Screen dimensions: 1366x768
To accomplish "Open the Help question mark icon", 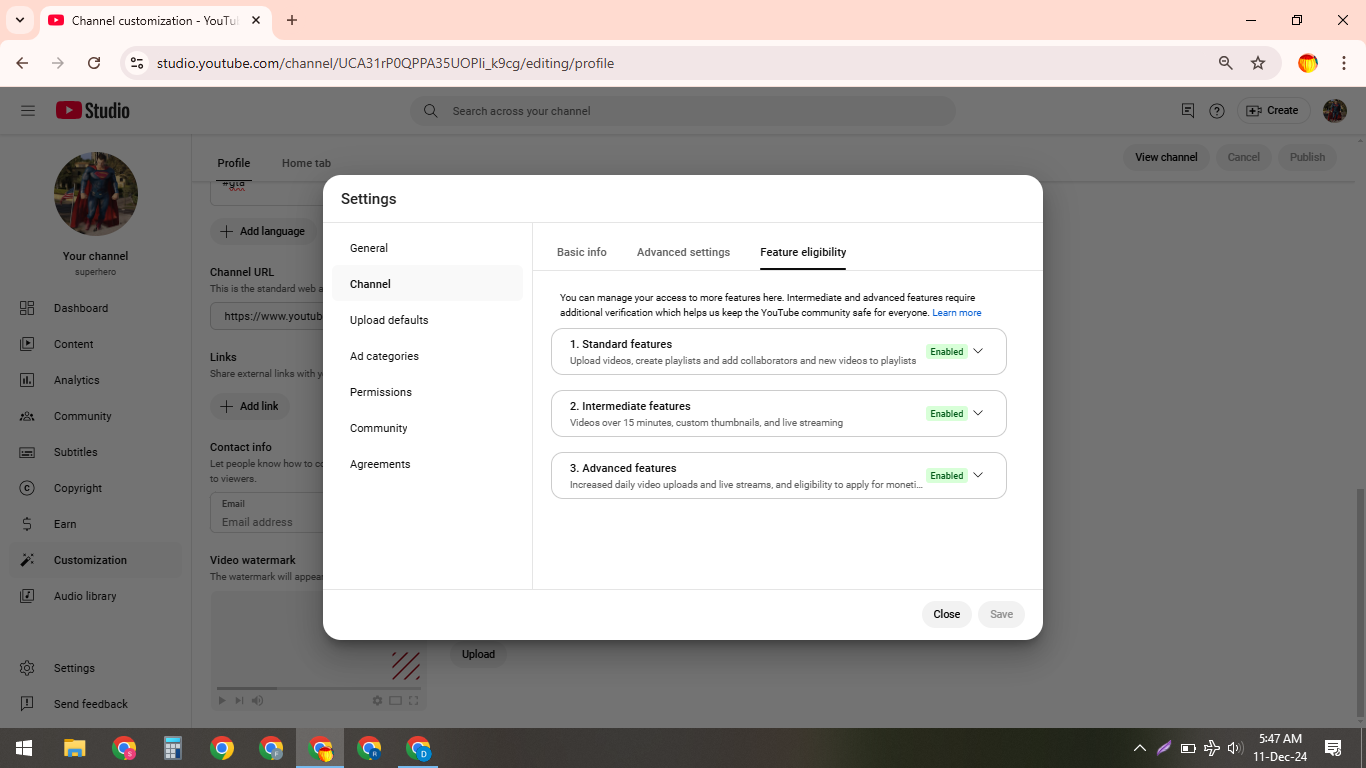I will click(1217, 111).
